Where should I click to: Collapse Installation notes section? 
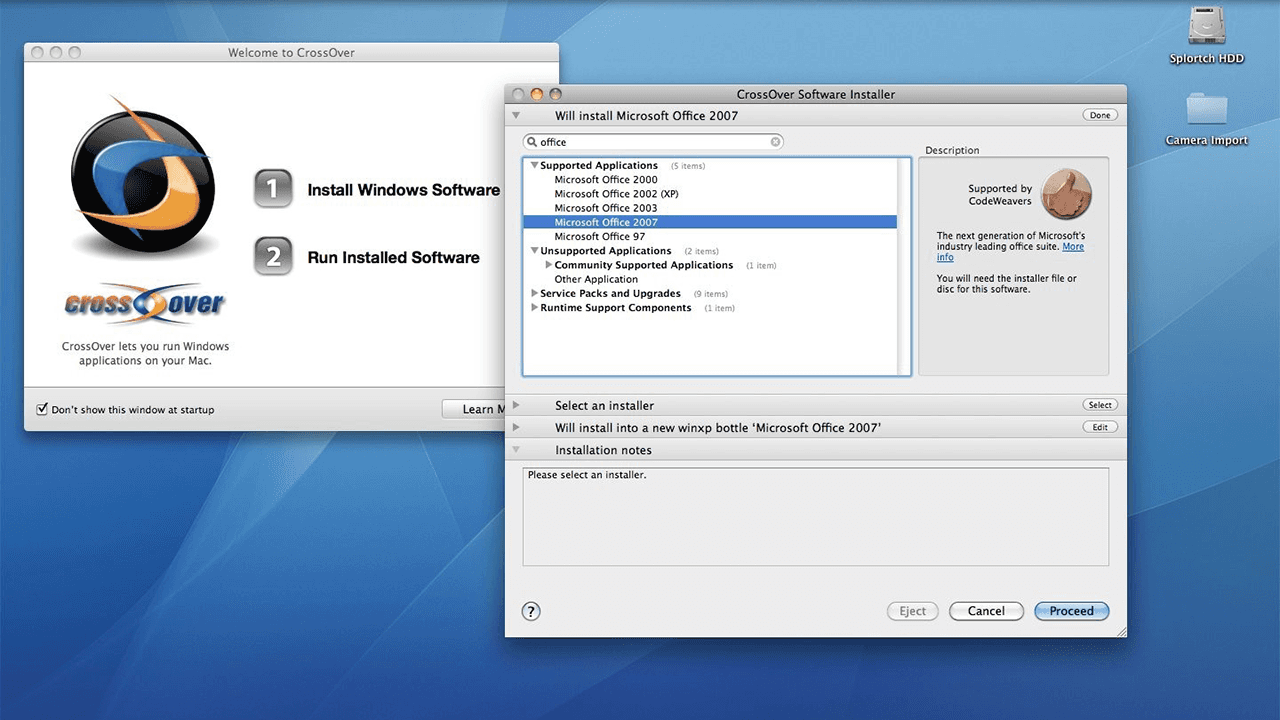point(516,450)
